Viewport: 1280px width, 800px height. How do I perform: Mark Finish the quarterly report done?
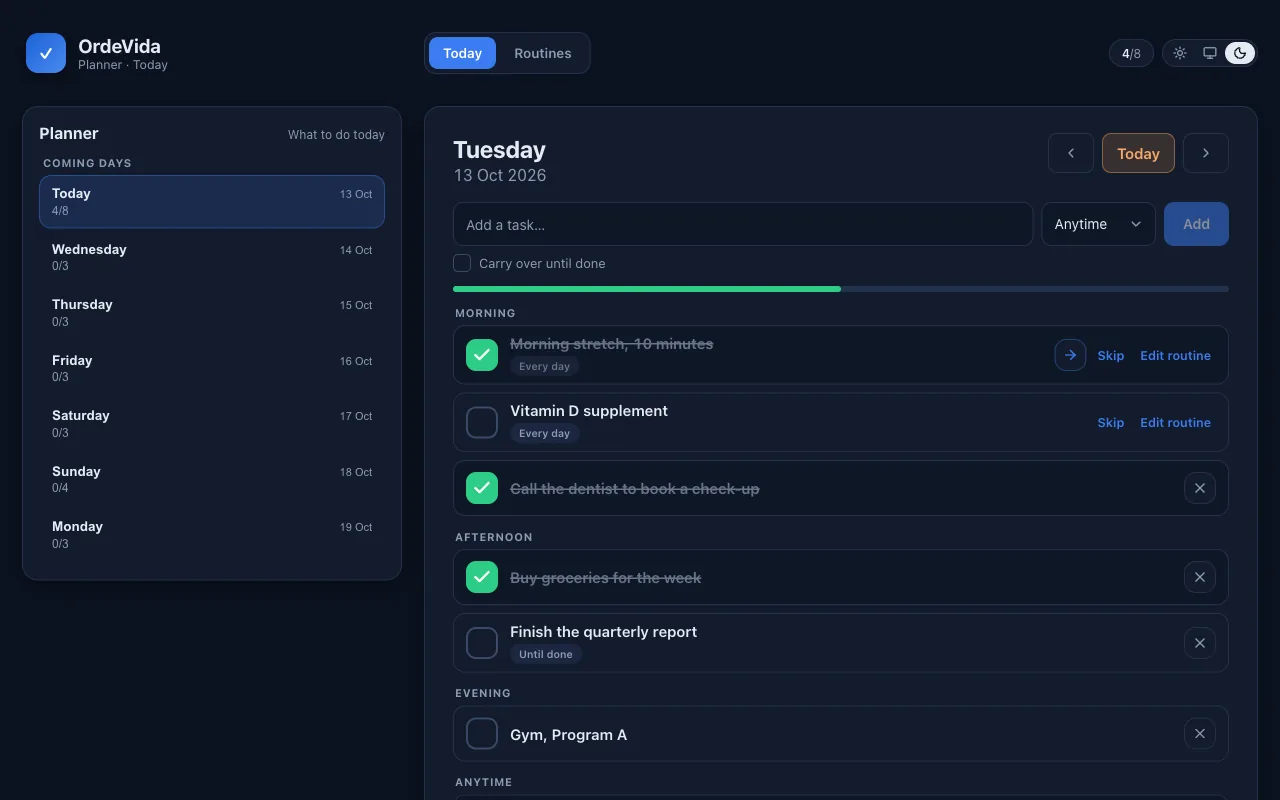tap(482, 643)
